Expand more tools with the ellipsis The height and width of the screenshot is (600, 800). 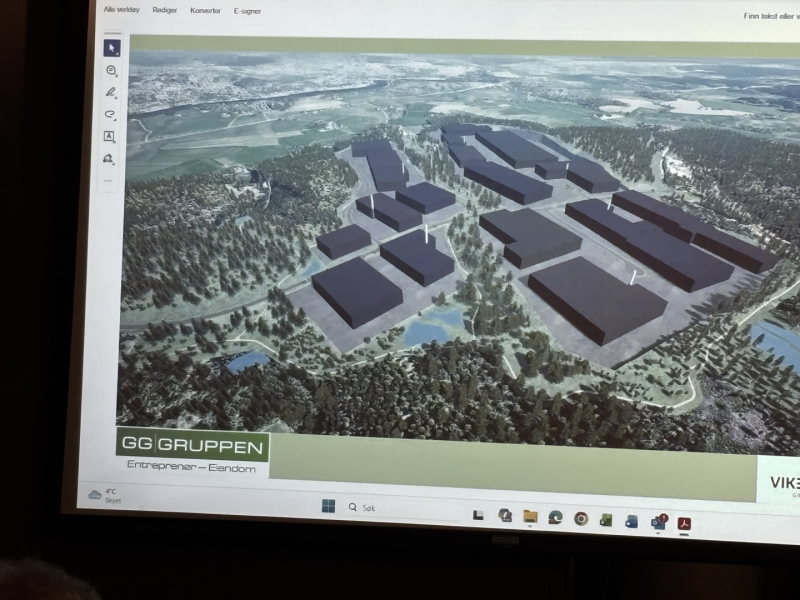point(108,180)
